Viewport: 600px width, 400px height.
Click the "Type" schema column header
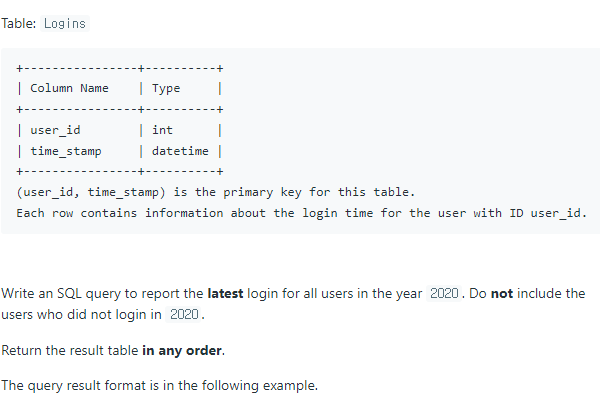point(166,88)
